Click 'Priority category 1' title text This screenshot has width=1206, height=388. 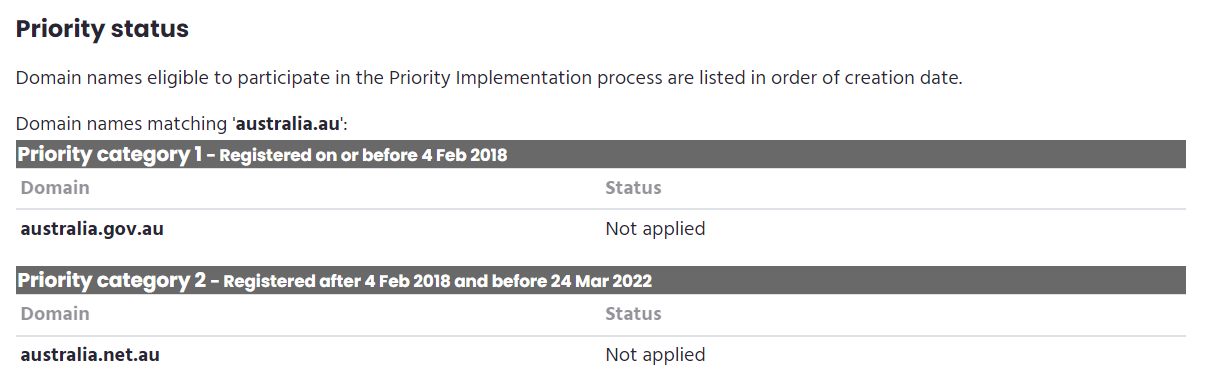click(x=110, y=155)
